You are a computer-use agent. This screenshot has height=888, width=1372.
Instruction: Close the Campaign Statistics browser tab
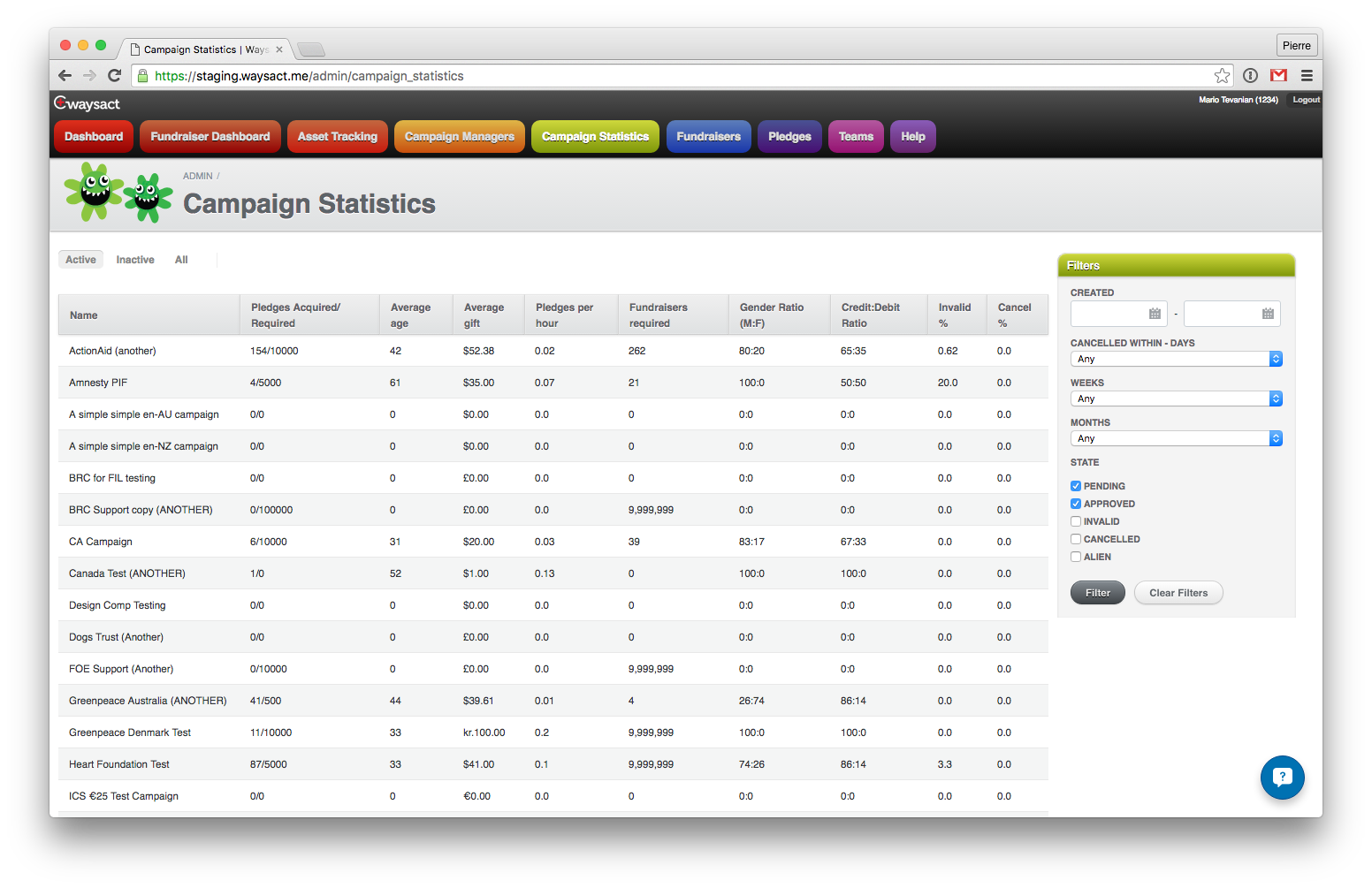pos(279,49)
